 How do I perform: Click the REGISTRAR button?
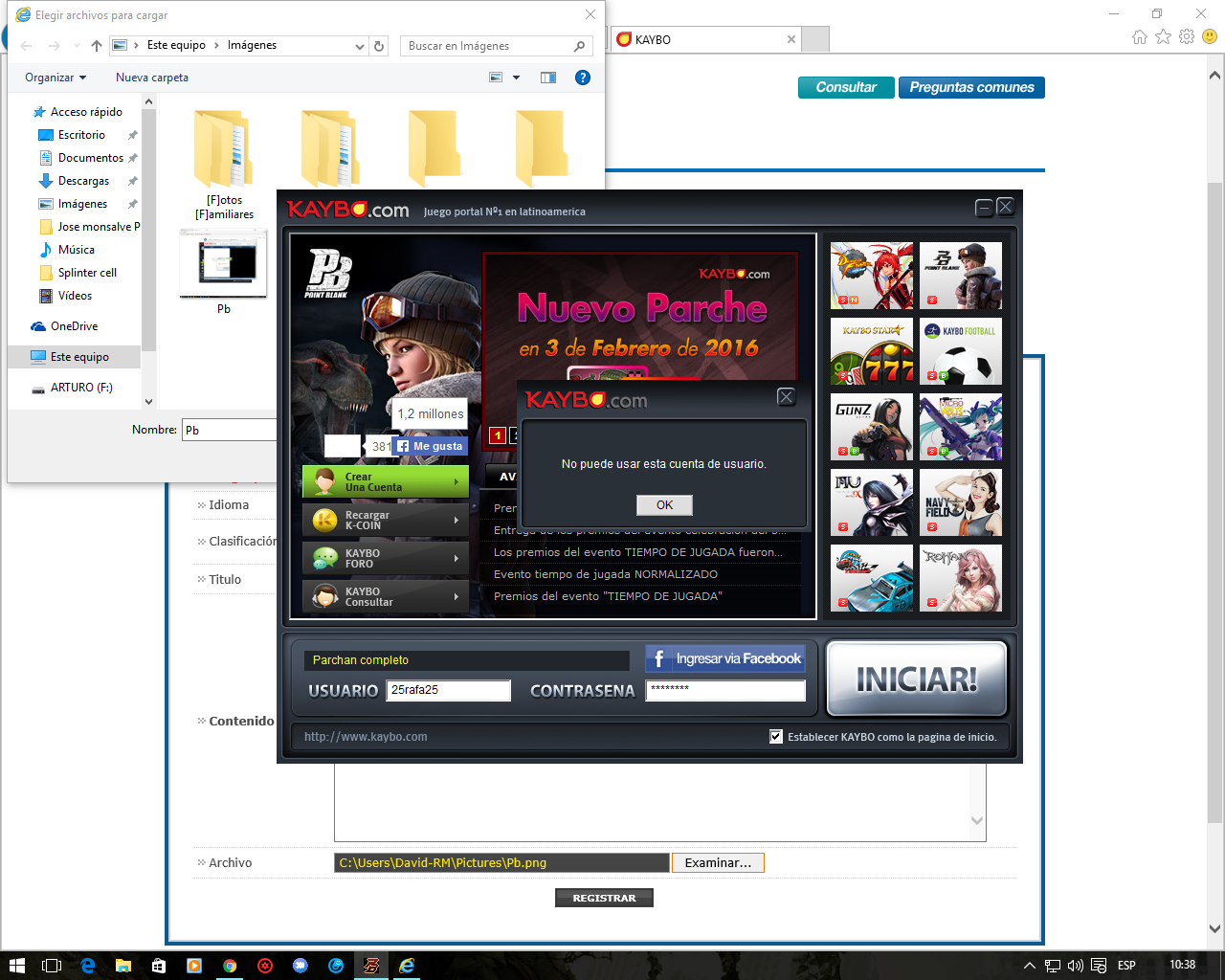click(x=604, y=898)
